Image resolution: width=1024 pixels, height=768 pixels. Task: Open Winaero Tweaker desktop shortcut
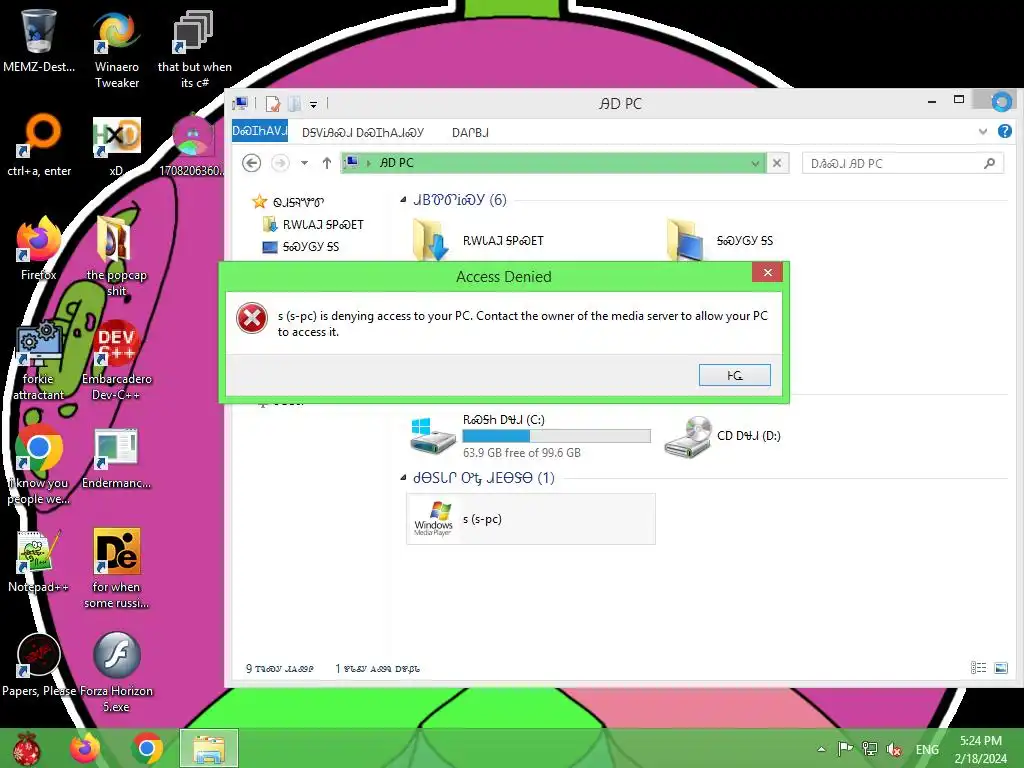pyautogui.click(x=116, y=48)
